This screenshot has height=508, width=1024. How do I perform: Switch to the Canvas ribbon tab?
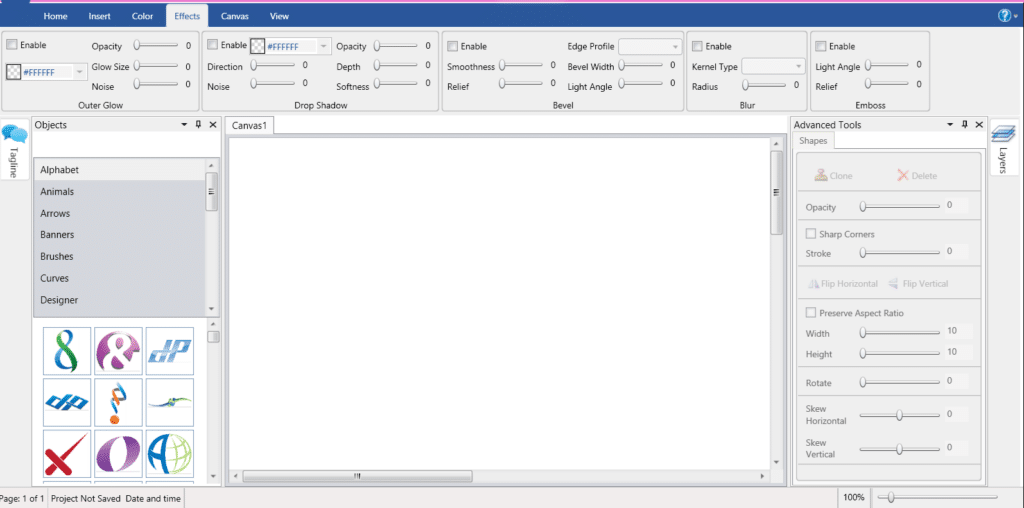click(234, 16)
